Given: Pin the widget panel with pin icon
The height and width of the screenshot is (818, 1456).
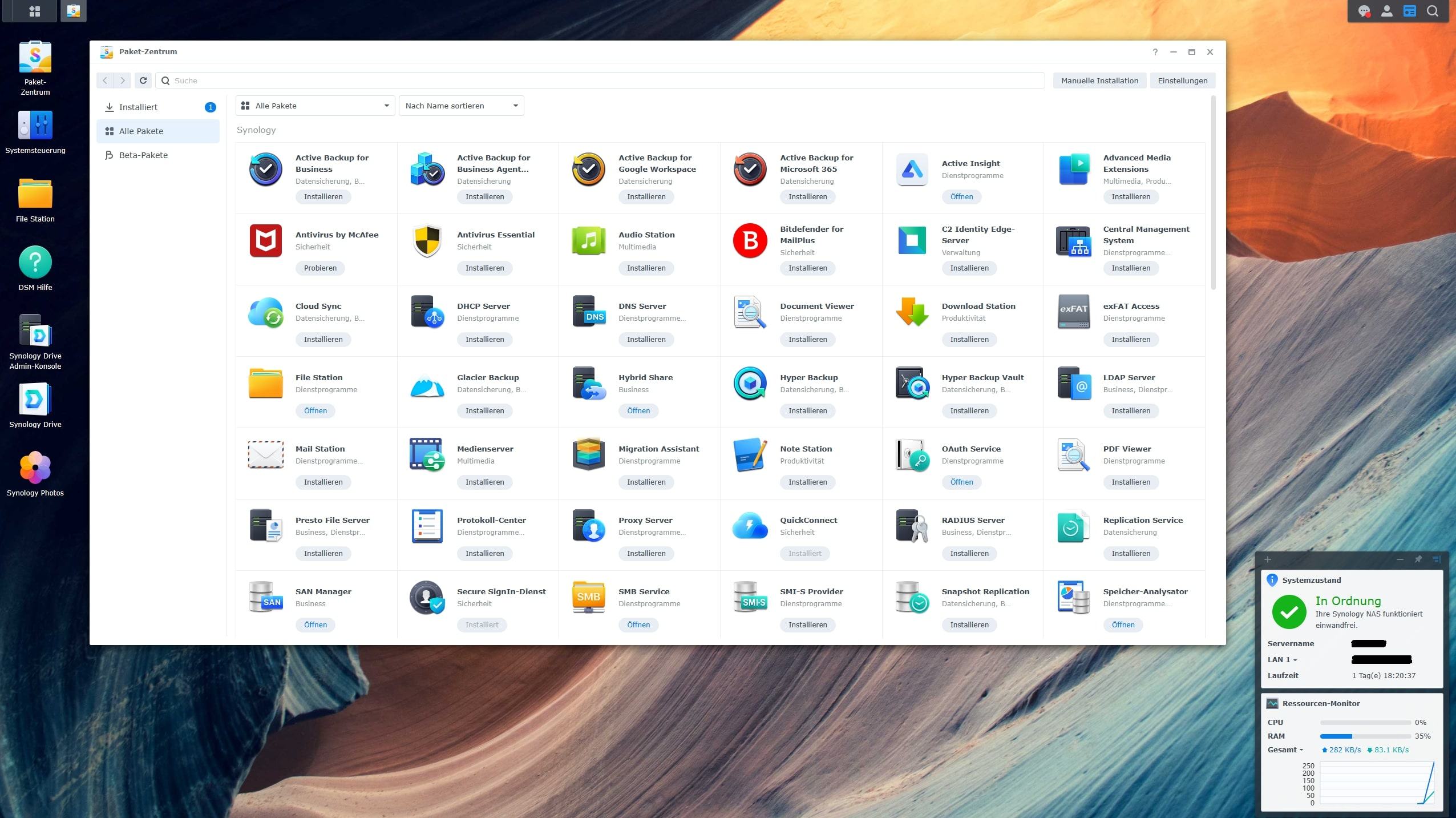Looking at the screenshot, I should (x=1418, y=559).
